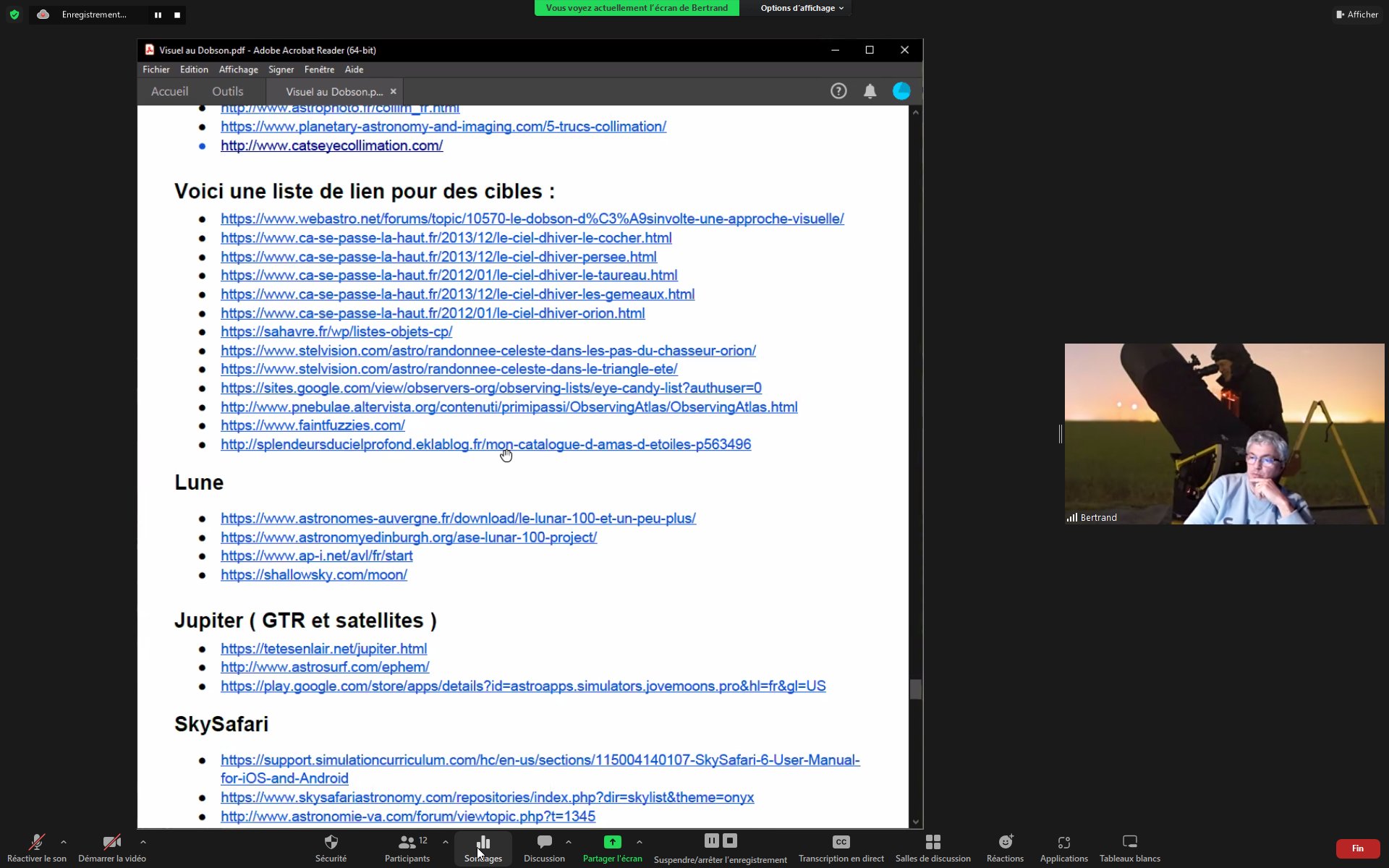Open the skysafariastronomy repositories link
This screenshot has width=1389, height=868.
[488, 797]
